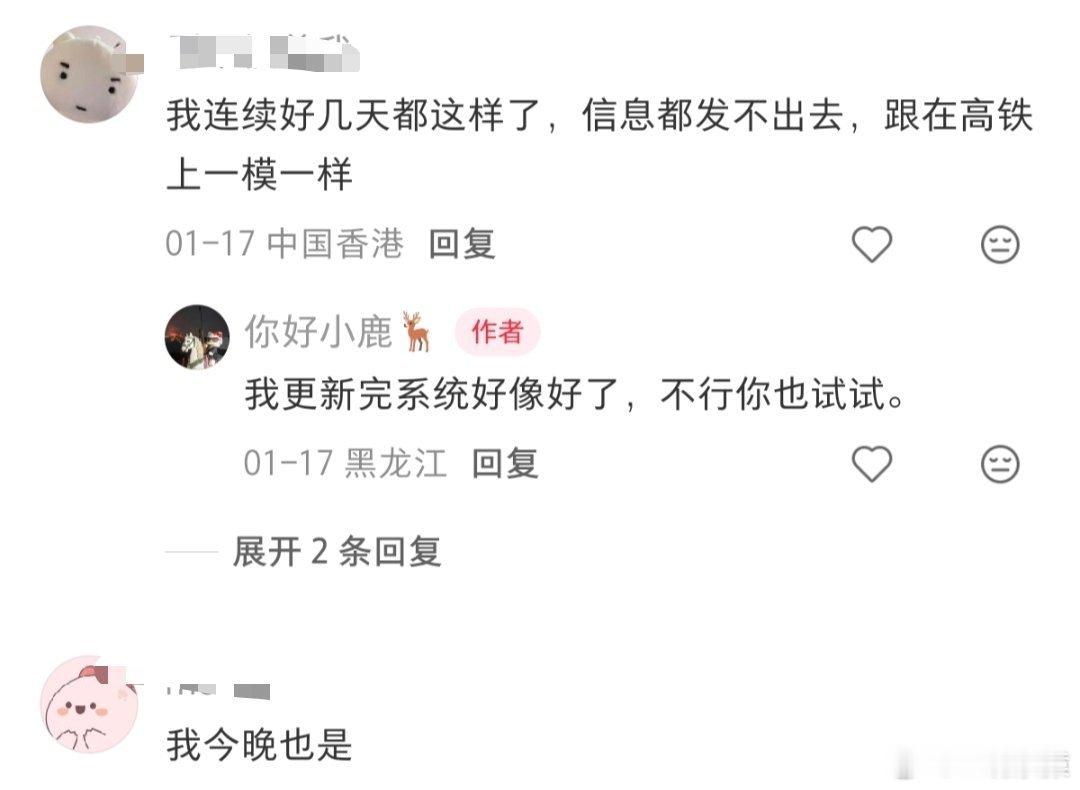Tap the expressionless emoji on the author's reply
This screenshot has width=1080, height=790.
pyautogui.click(x=1000, y=464)
